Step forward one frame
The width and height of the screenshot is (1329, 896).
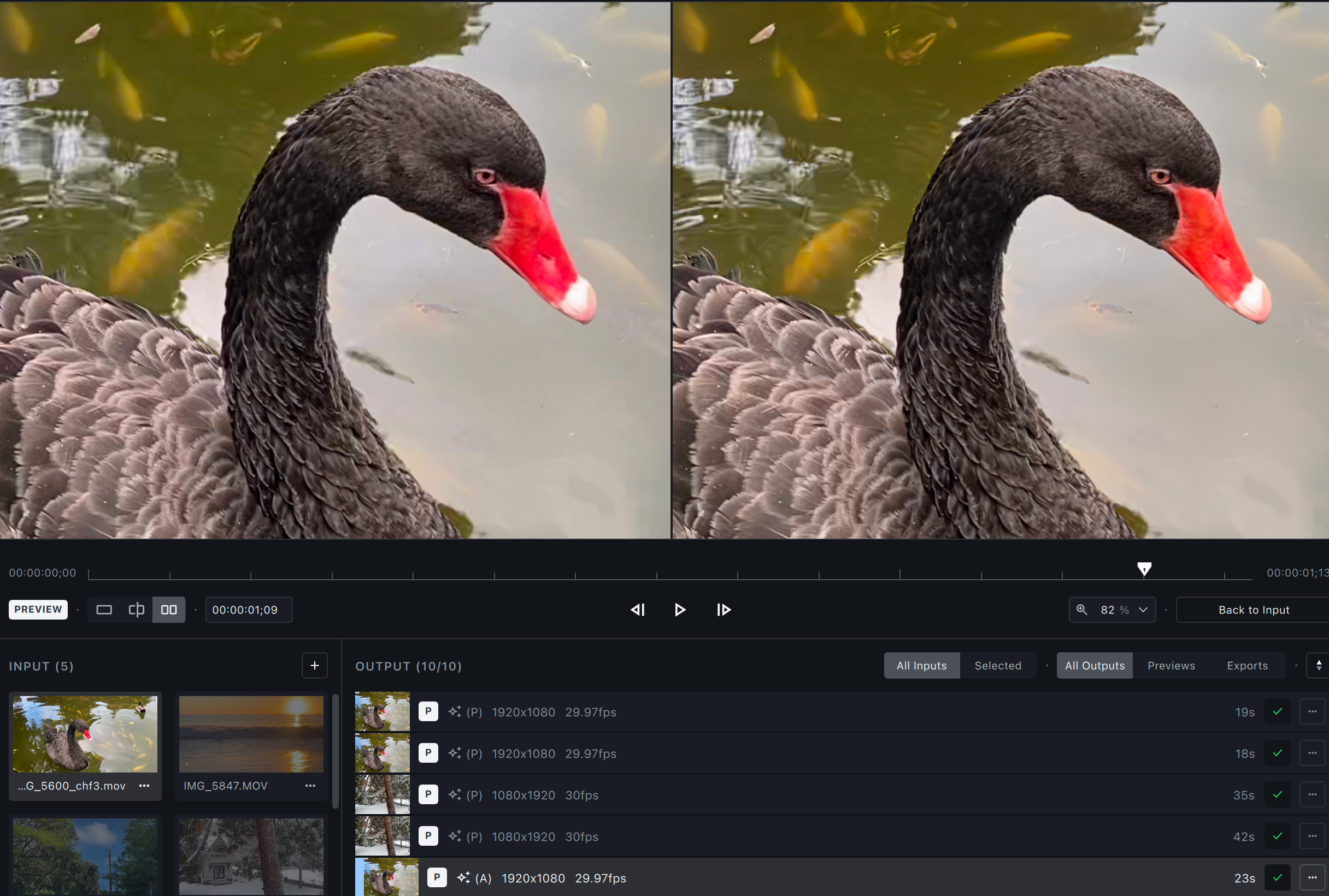coord(724,610)
